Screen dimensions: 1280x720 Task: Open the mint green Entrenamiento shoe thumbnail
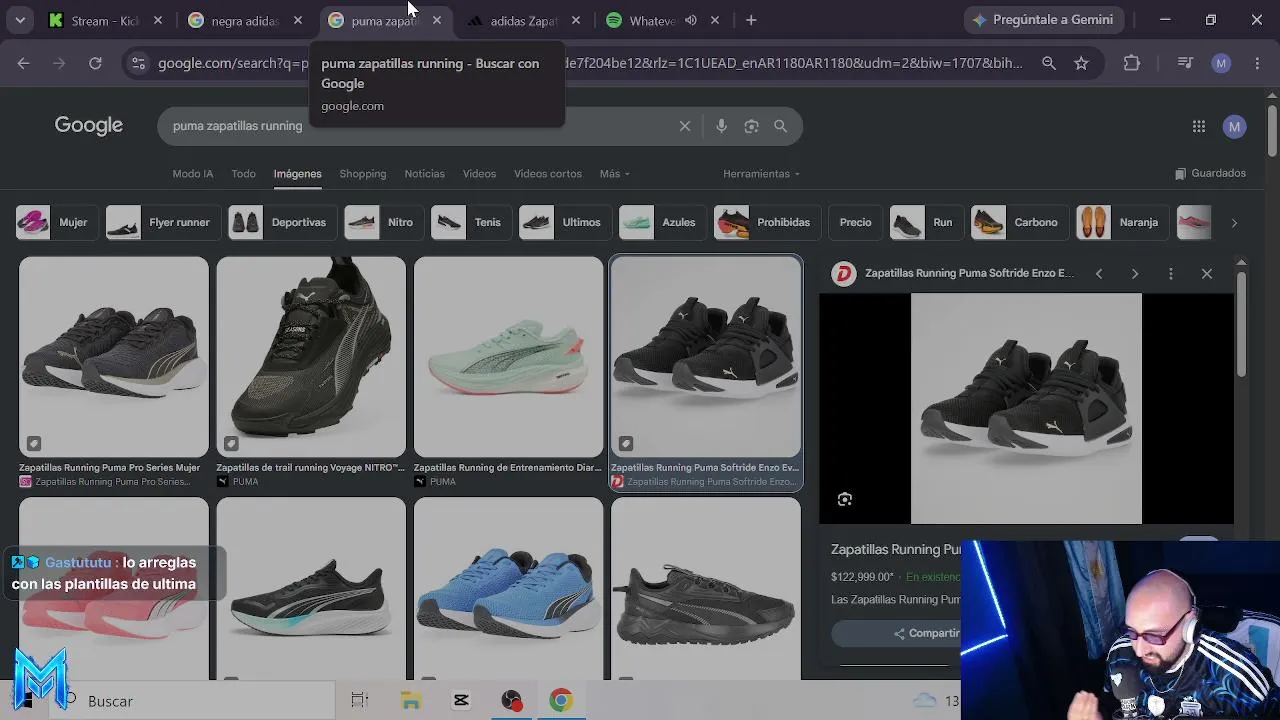509,357
